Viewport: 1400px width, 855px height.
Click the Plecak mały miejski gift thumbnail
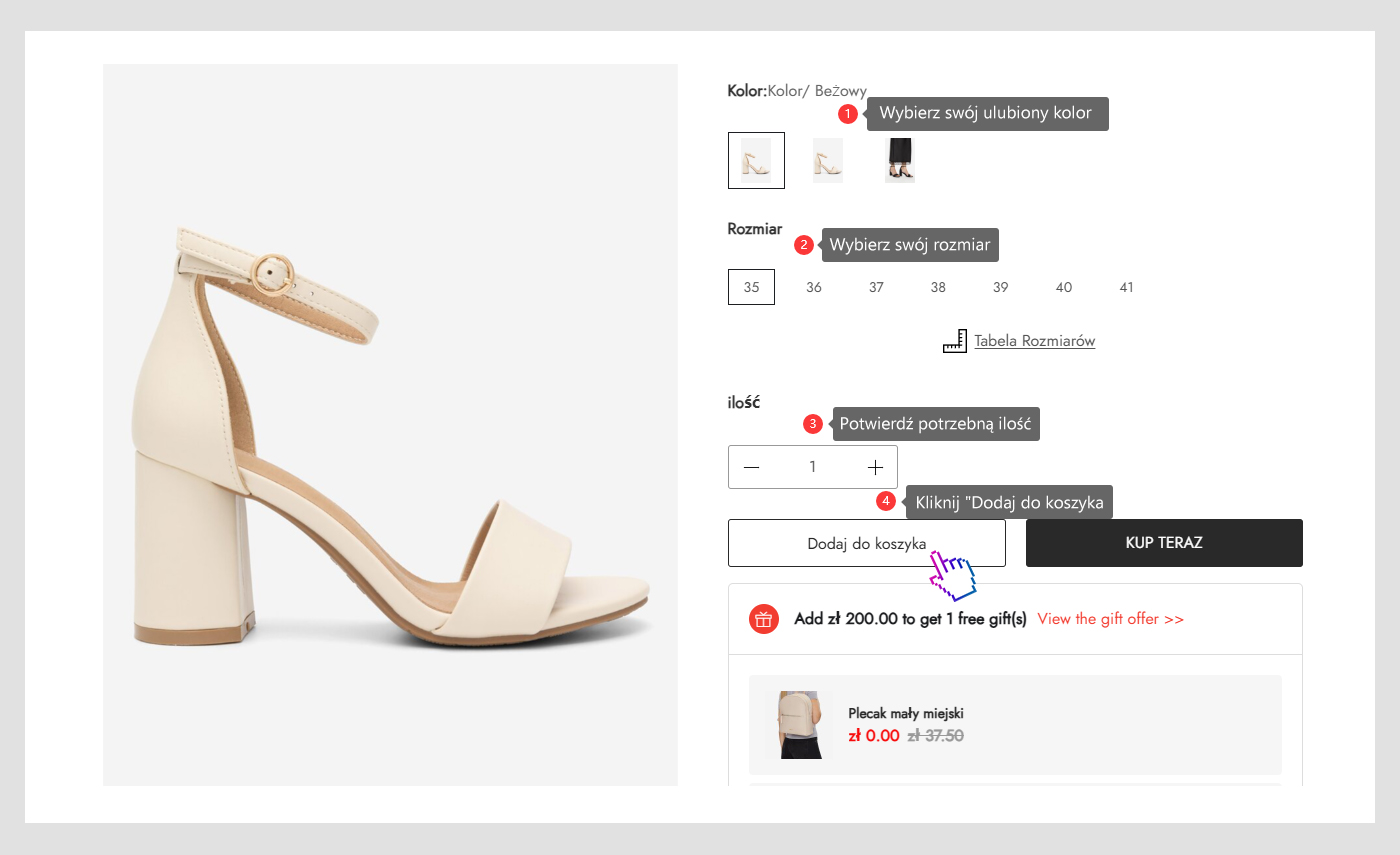[x=798, y=724]
